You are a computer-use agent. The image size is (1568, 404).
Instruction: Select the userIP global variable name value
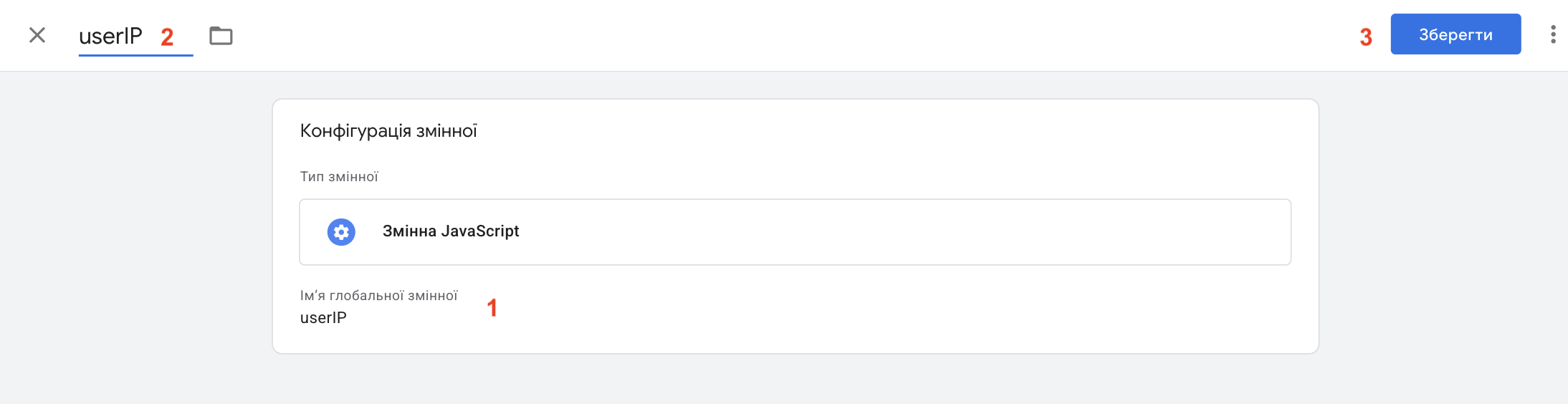pos(323,318)
